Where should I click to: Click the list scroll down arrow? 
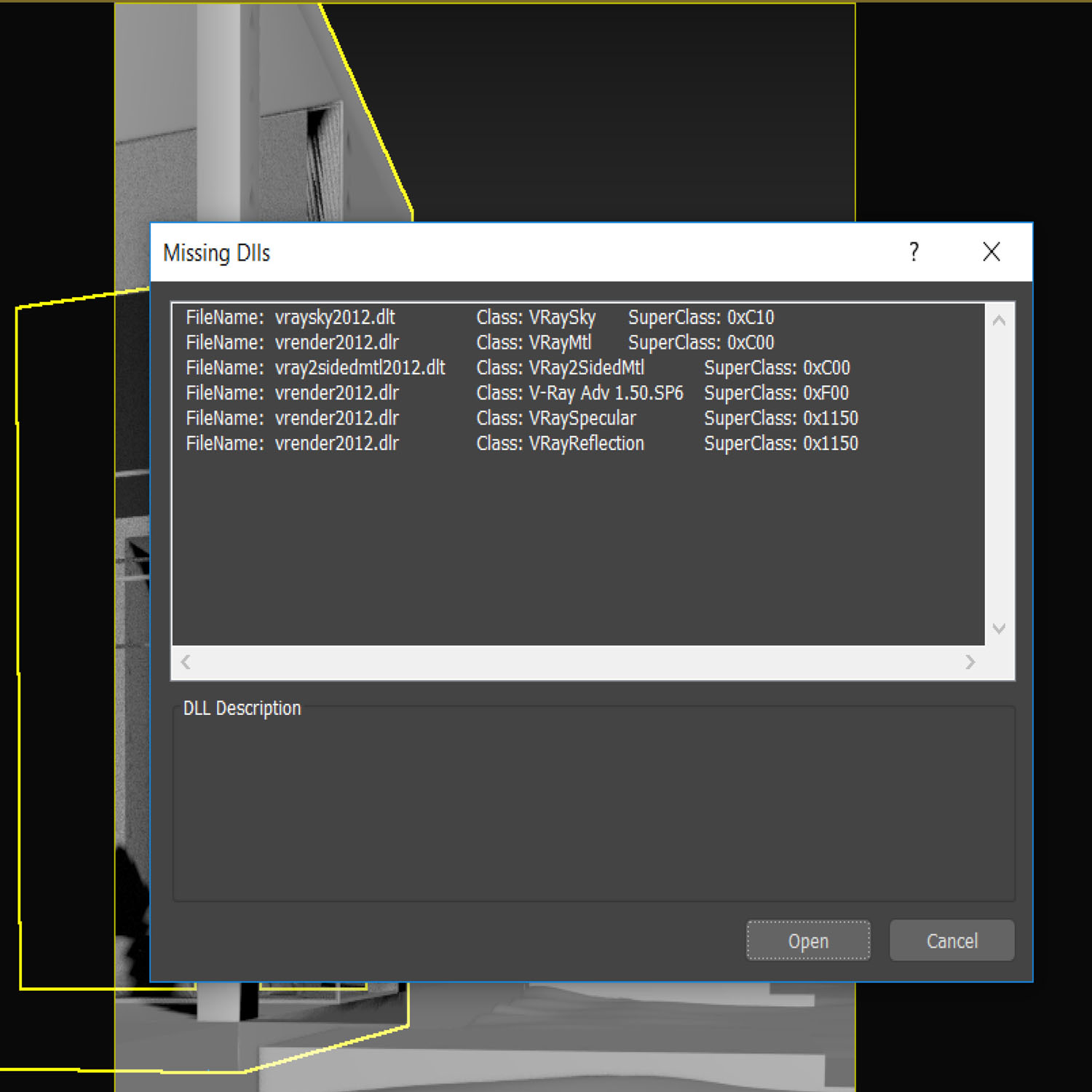coord(999,628)
